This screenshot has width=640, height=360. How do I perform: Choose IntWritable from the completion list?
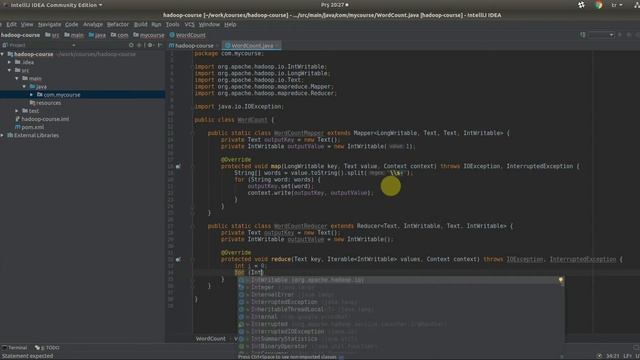pos(401,280)
